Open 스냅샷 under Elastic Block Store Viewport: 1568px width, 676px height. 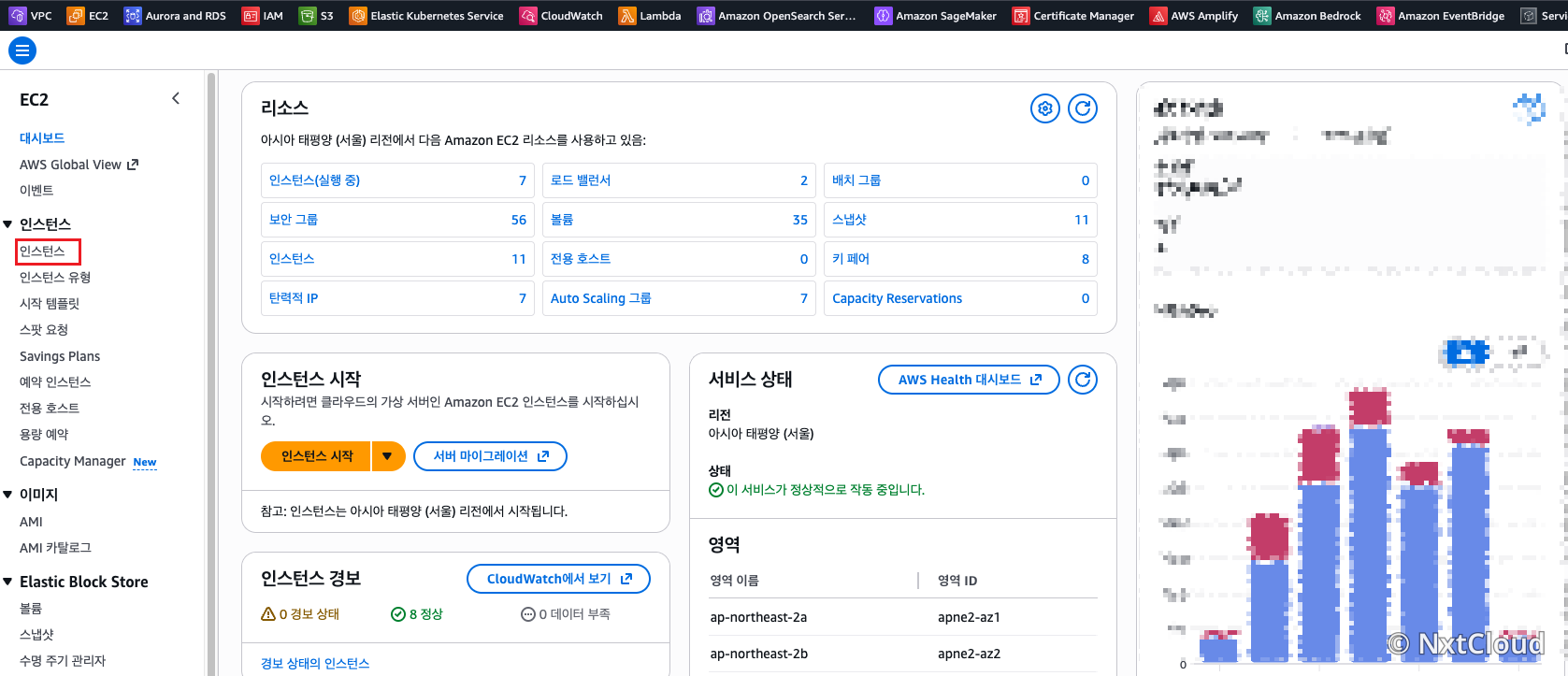click(36, 635)
